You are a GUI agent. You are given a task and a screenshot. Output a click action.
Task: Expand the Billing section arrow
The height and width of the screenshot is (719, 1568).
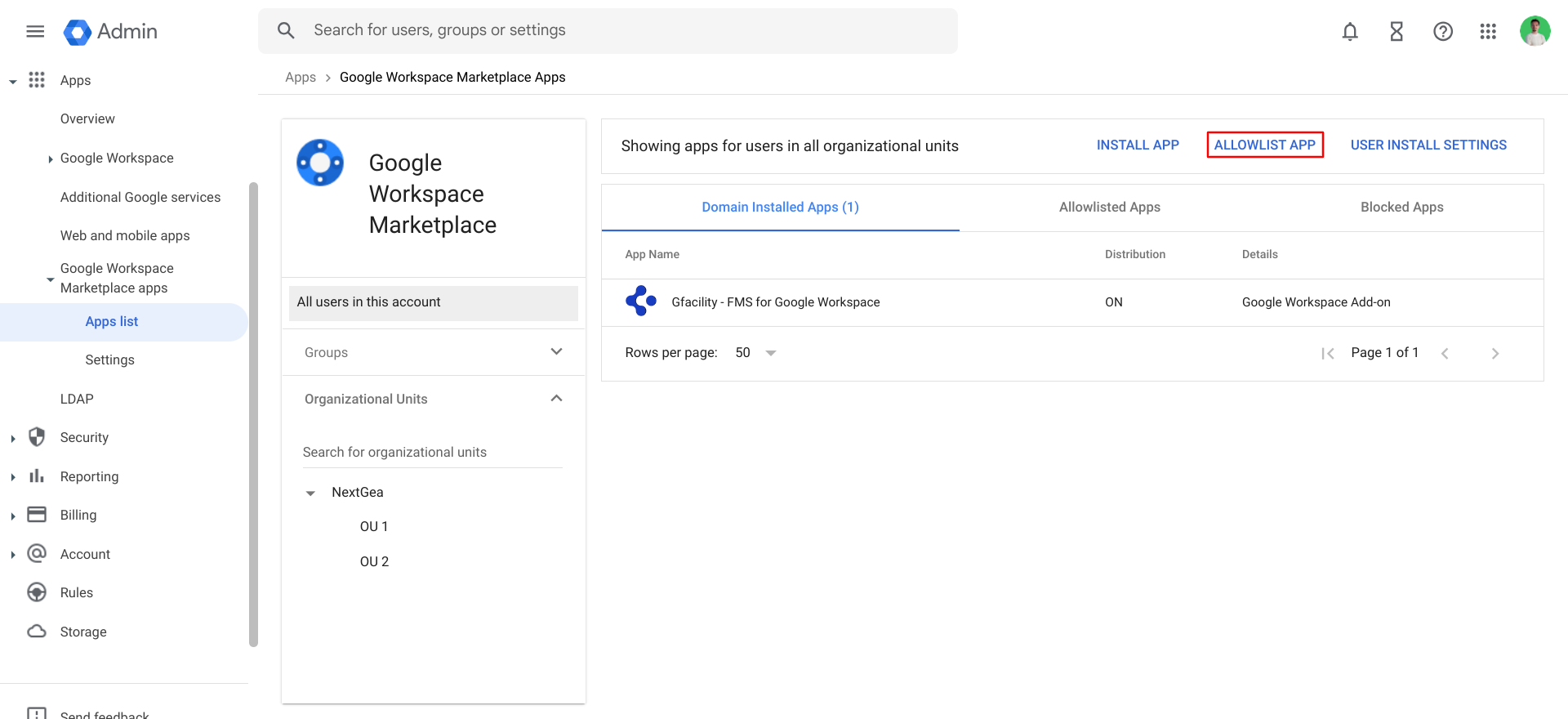point(13,516)
